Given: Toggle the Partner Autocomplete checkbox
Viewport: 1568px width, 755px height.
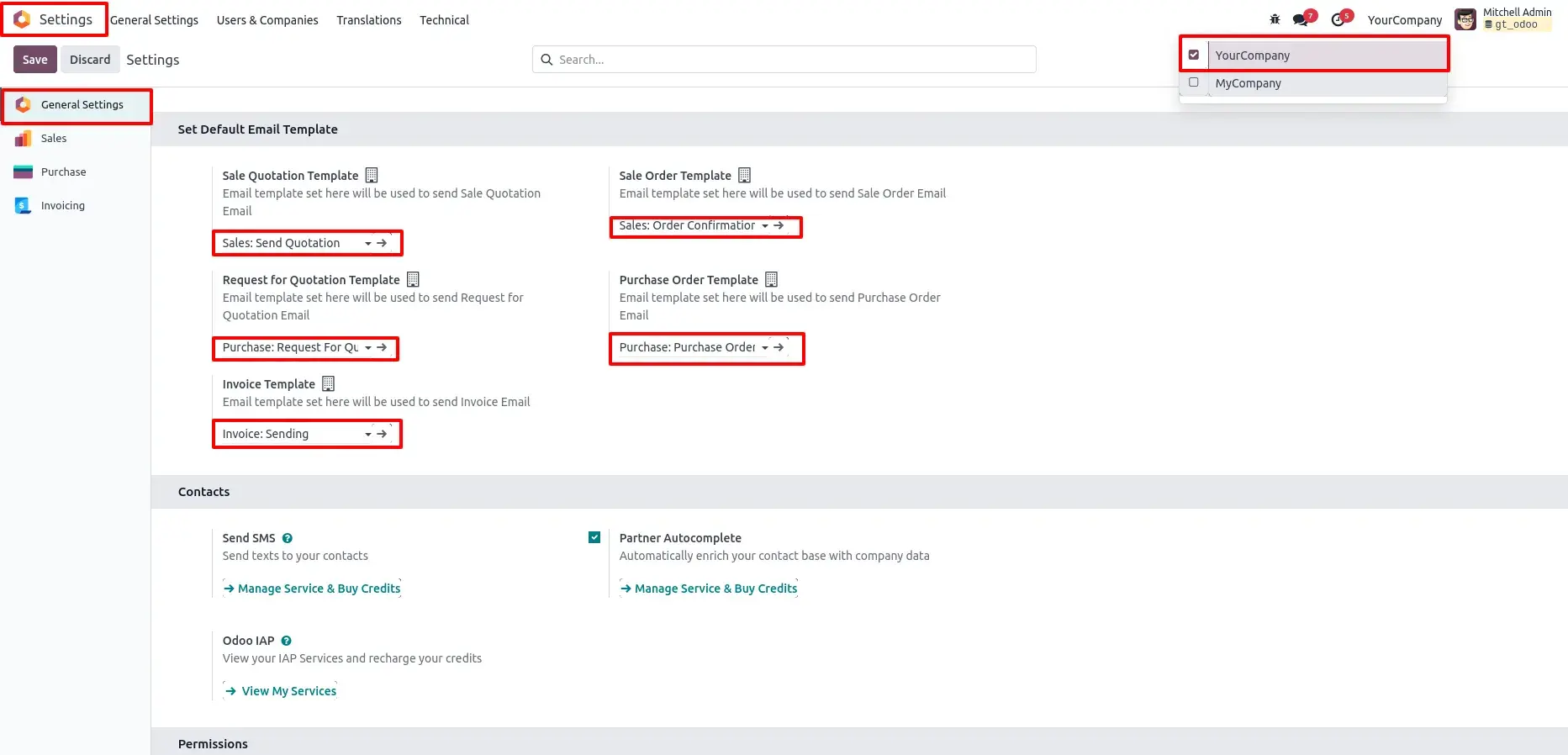Looking at the screenshot, I should [x=594, y=537].
